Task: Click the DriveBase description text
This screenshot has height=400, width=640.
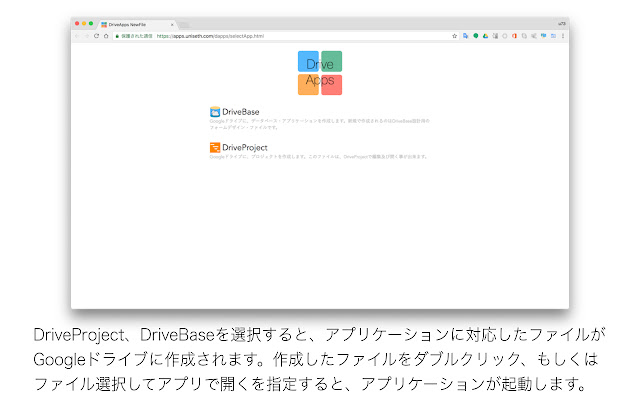Action: (x=320, y=124)
